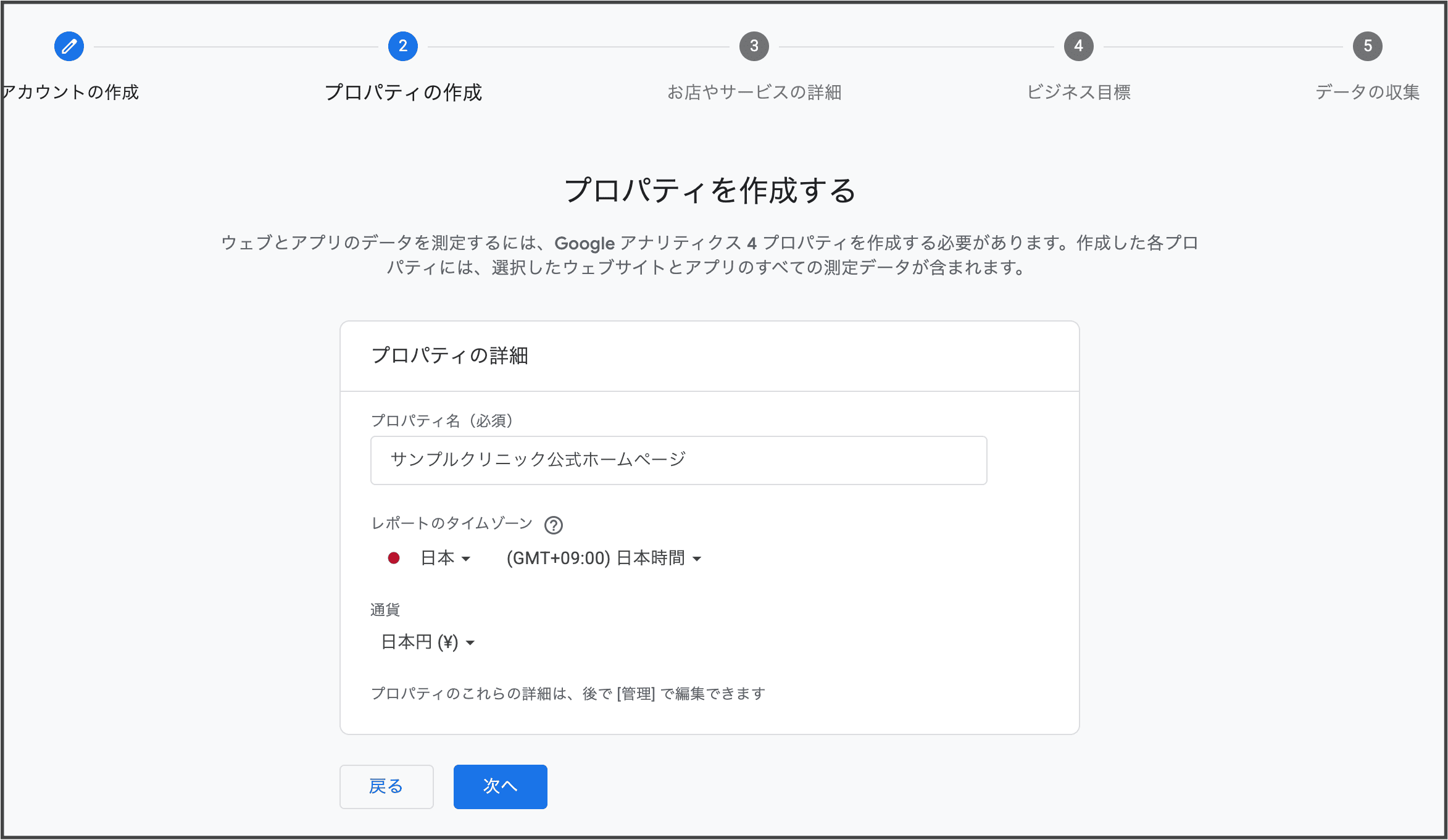Click the Google アナリティクス 4 description paragraph
The image size is (1448, 840).
tap(710, 255)
